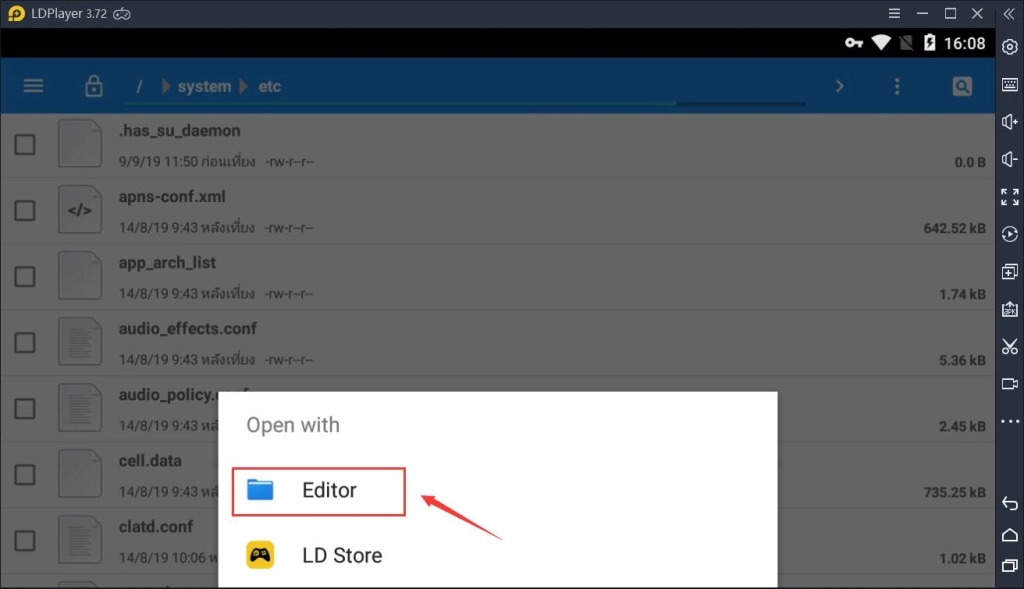
Task: Click the clatd.conf document icon
Action: pyautogui.click(x=80, y=539)
